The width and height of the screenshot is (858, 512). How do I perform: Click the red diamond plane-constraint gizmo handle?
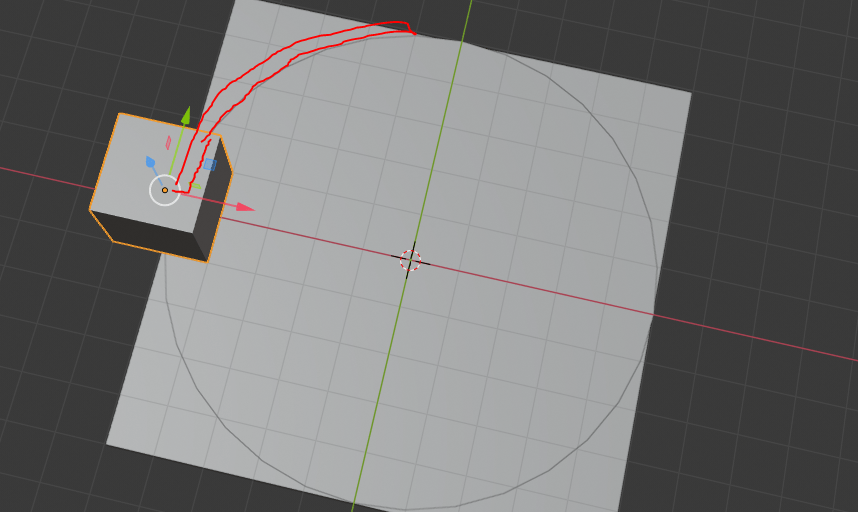[169, 143]
